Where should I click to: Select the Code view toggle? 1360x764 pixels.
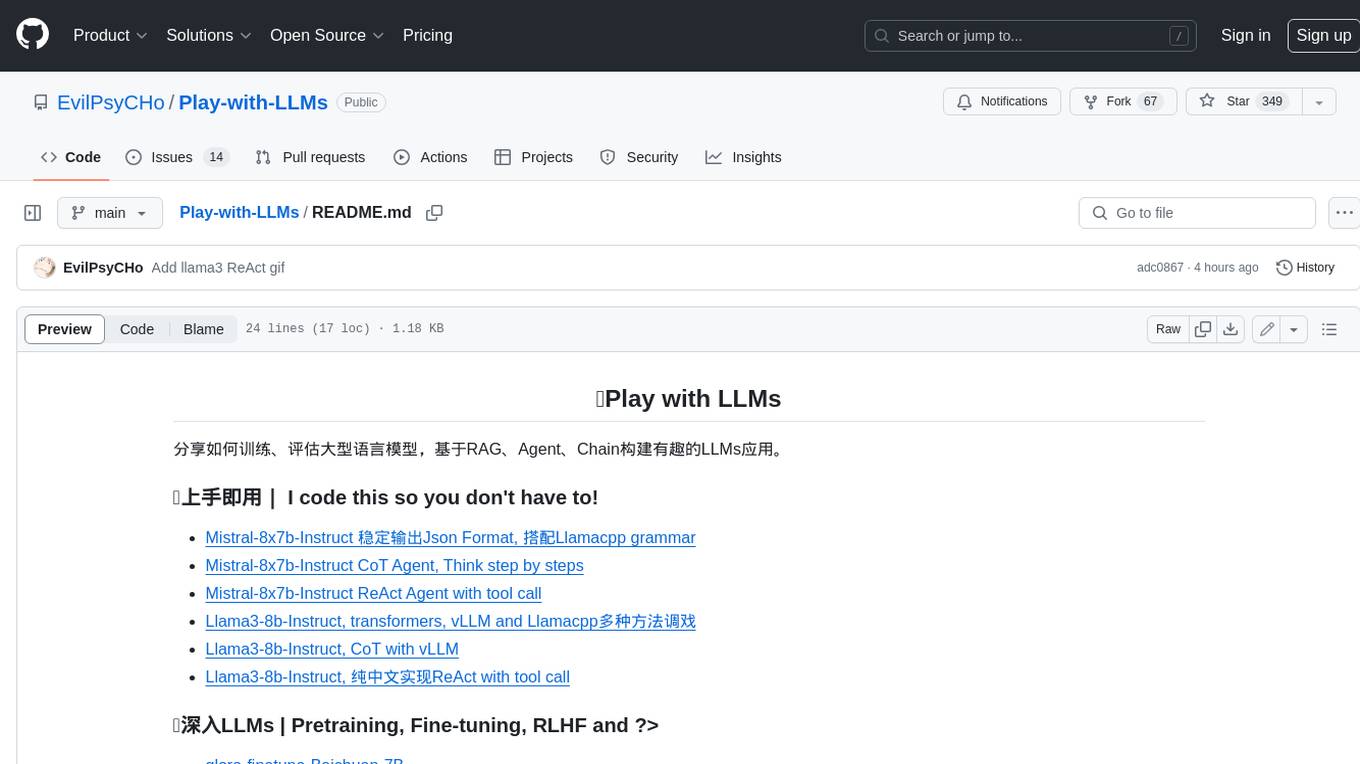point(137,329)
